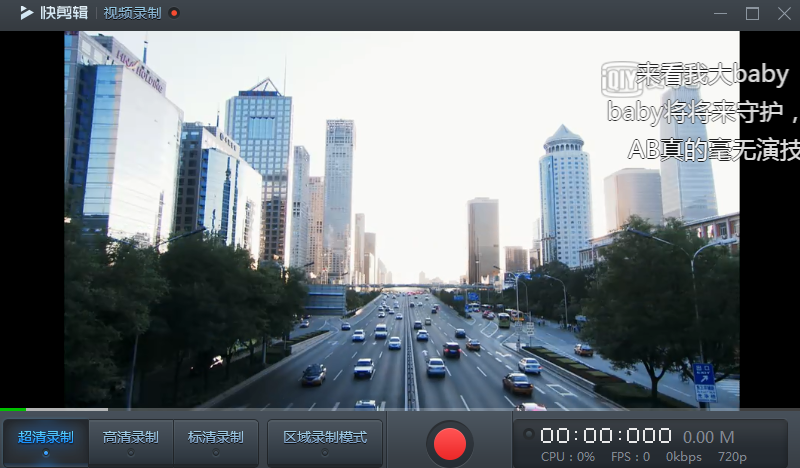This screenshot has height=468, width=800.
Task: Close the 快剪辑 window
Action: pyautogui.click(x=784, y=13)
